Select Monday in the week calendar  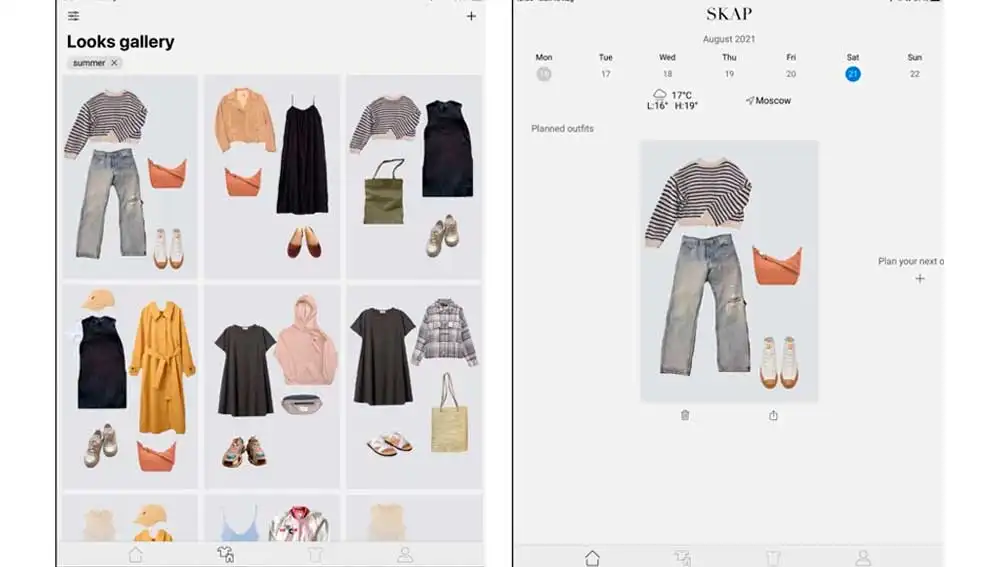(x=543, y=74)
